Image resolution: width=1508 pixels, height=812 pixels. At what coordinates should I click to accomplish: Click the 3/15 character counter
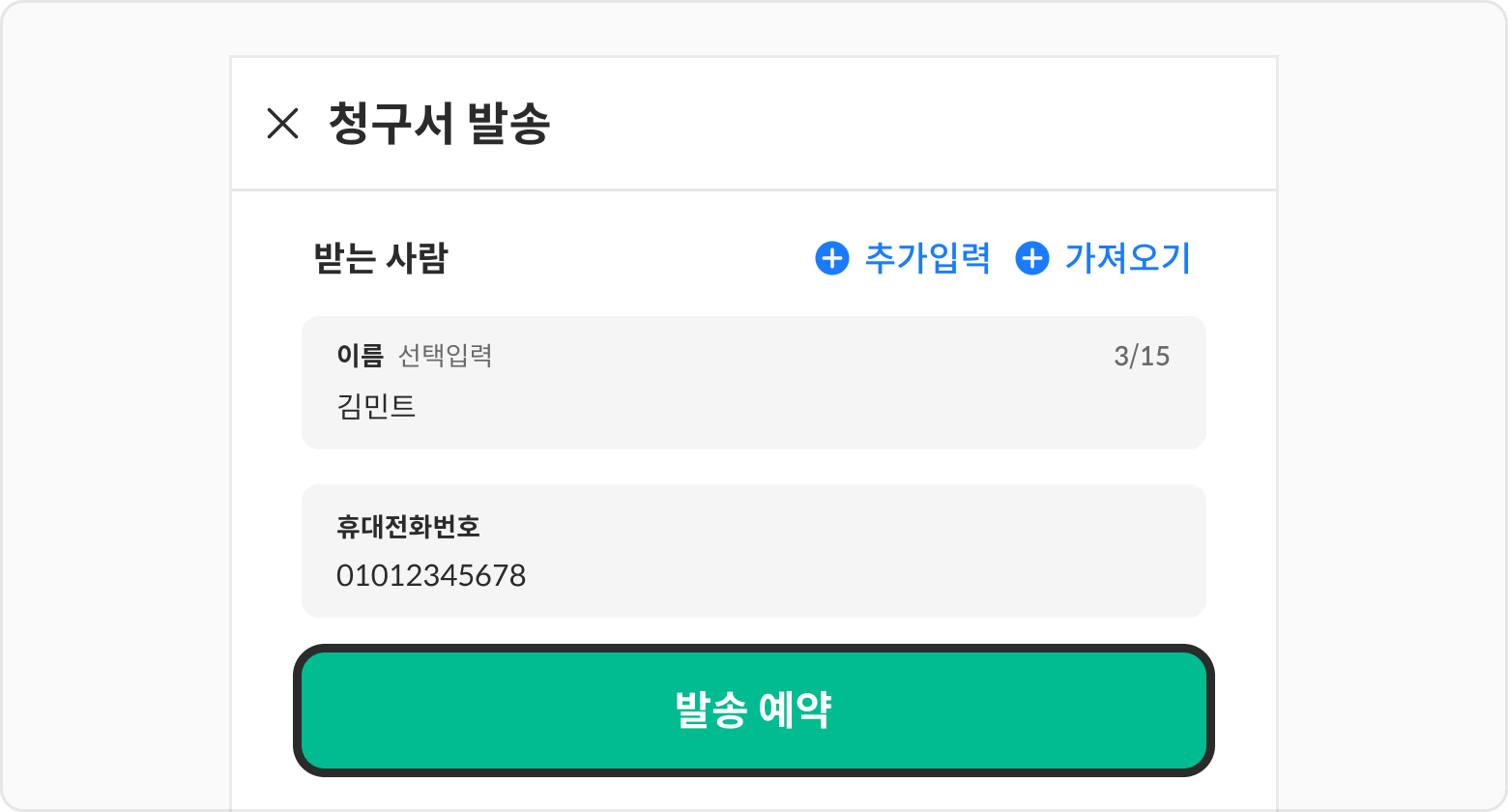click(1142, 356)
